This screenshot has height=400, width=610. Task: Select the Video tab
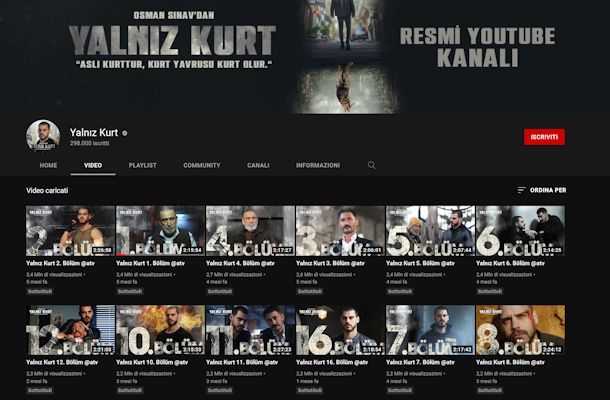(x=93, y=165)
